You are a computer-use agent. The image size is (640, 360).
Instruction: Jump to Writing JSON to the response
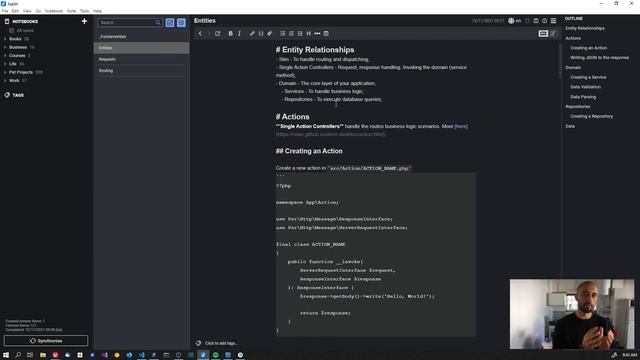coord(599,58)
